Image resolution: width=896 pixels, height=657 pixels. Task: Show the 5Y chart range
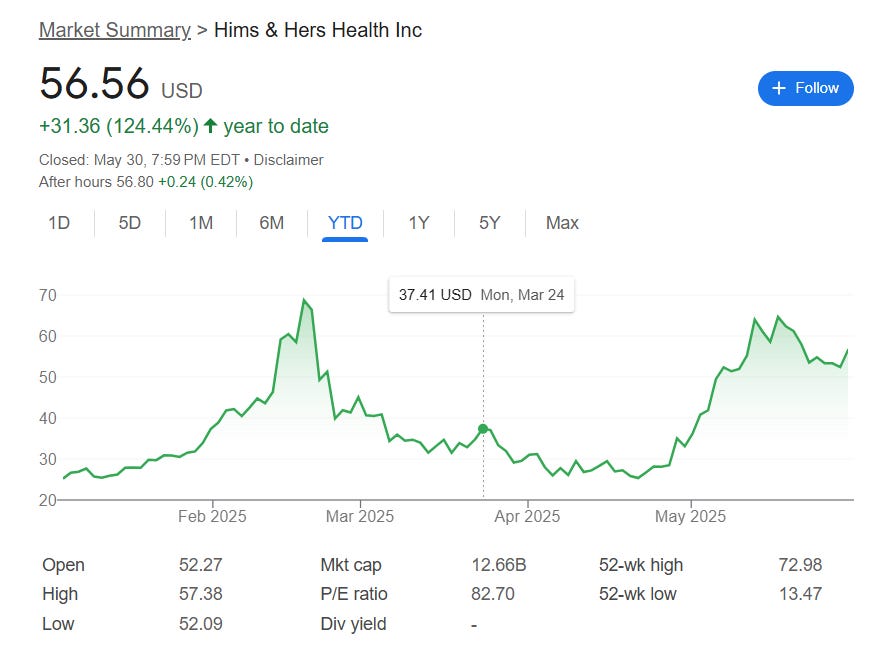(x=490, y=223)
